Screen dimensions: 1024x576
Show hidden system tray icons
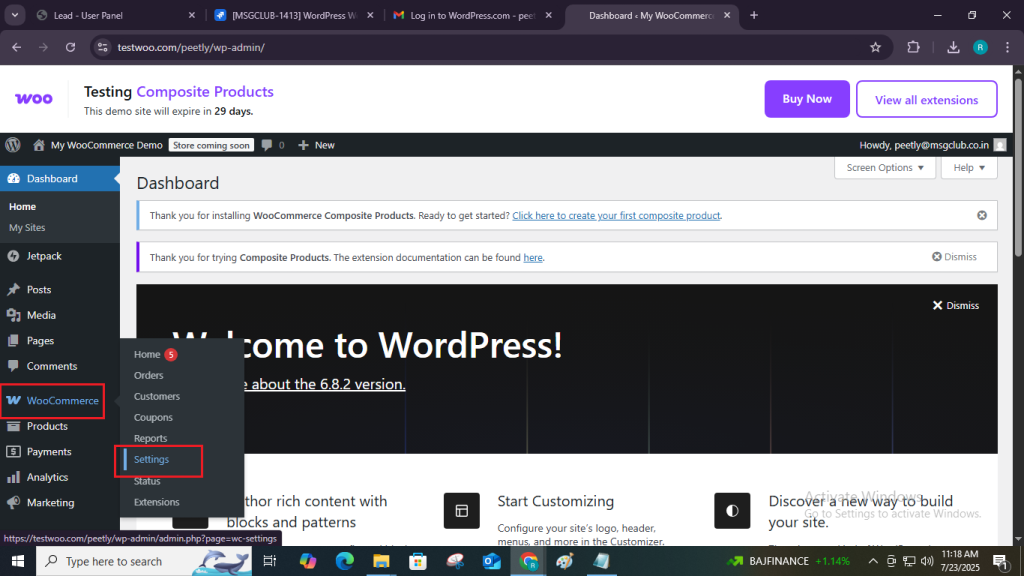tap(873, 561)
